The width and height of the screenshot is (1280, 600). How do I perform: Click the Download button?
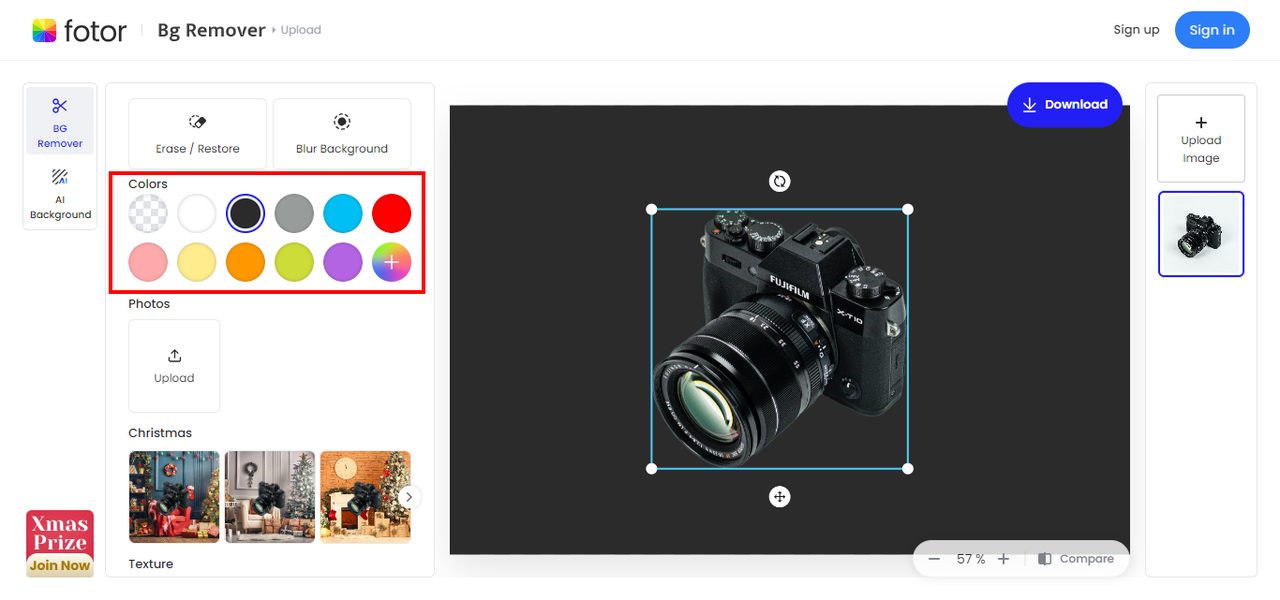point(1065,104)
